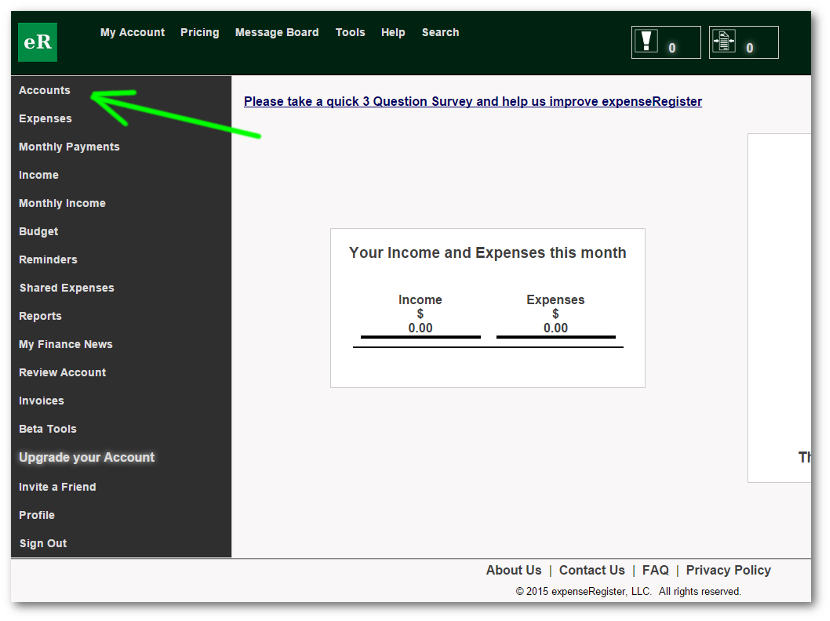Select Accounts in the sidebar
The image size is (830, 621).
45,90
